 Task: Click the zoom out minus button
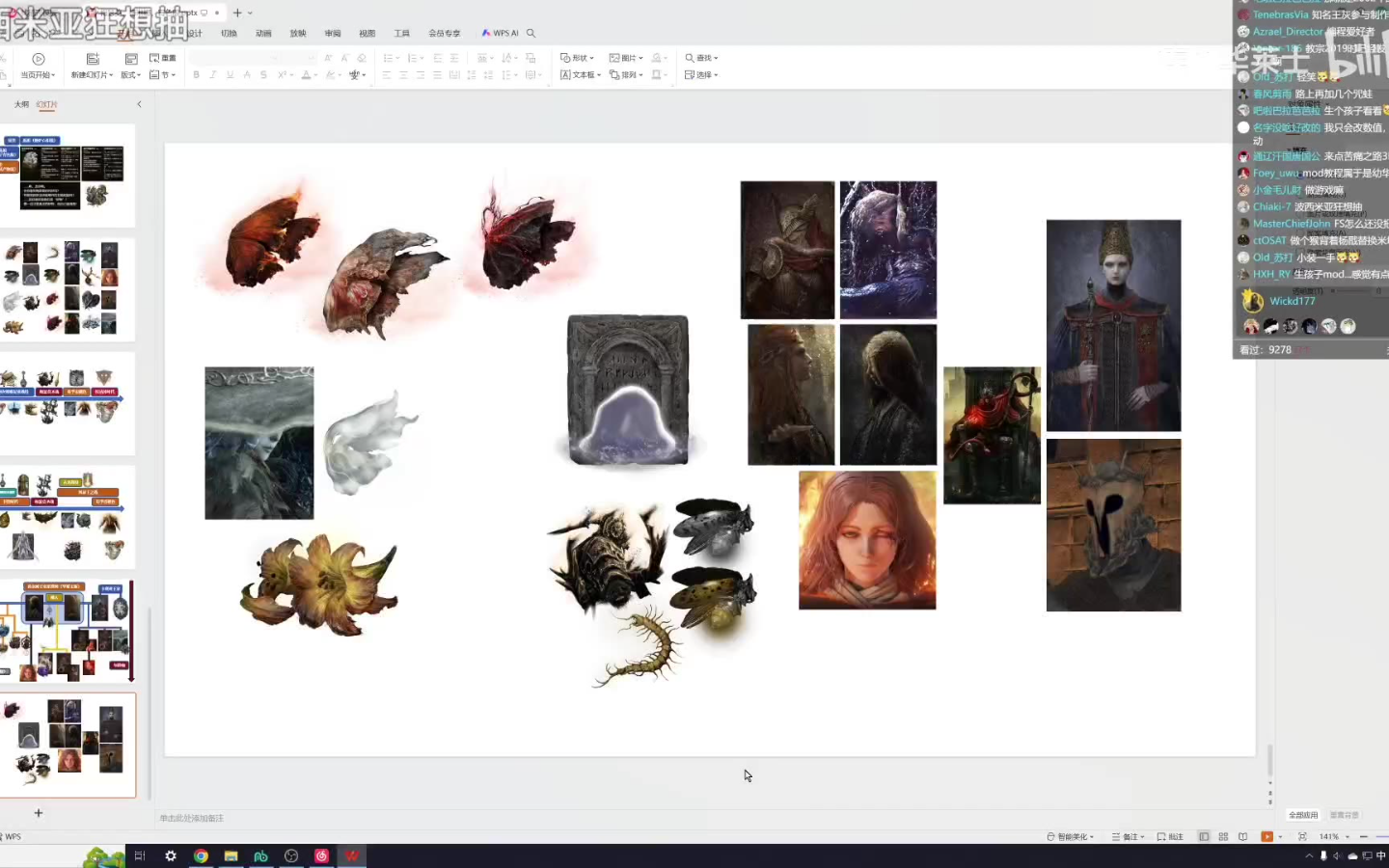(x=1363, y=837)
